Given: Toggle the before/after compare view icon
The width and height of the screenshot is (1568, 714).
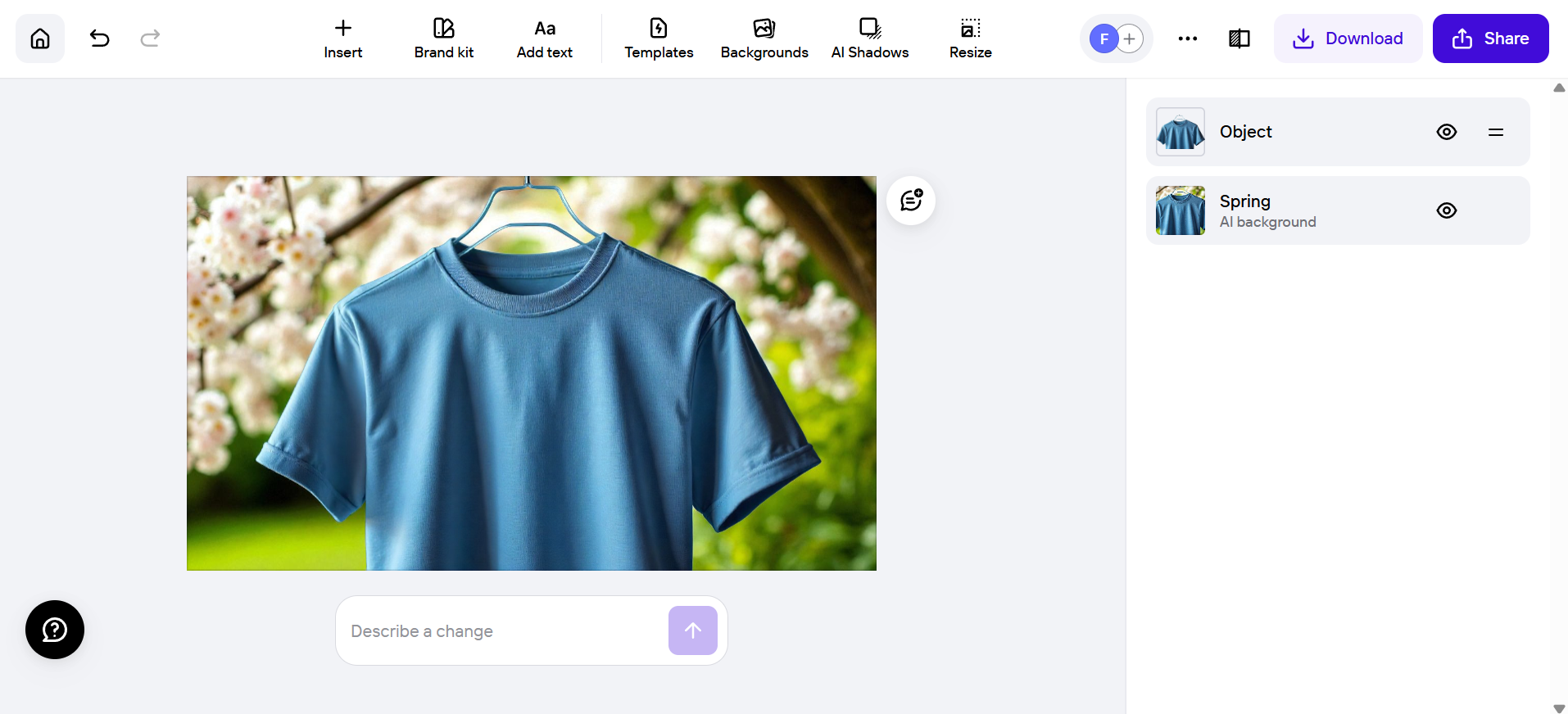Looking at the screenshot, I should coord(1239,38).
